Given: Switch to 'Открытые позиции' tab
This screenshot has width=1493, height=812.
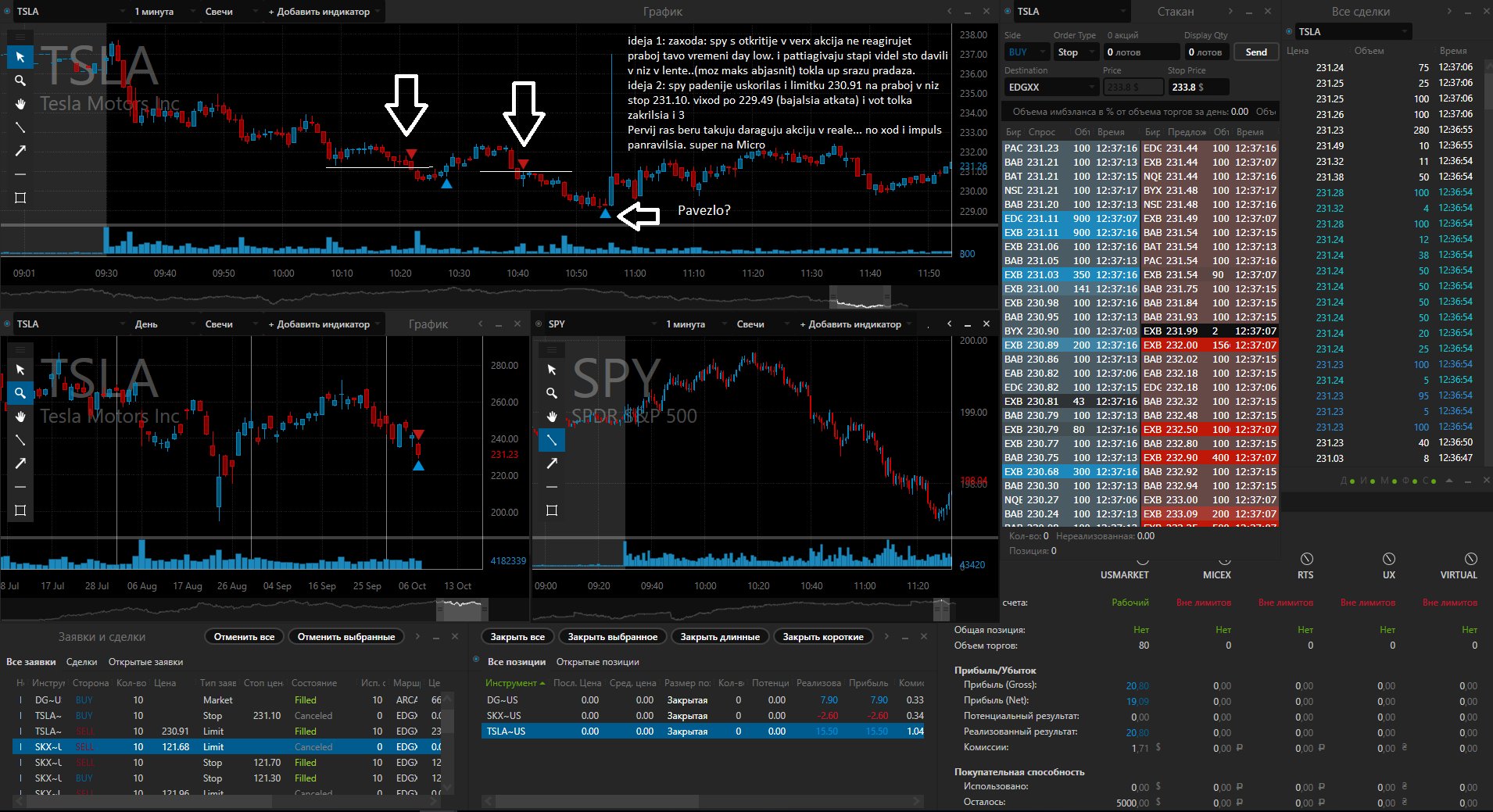Looking at the screenshot, I should [x=597, y=662].
